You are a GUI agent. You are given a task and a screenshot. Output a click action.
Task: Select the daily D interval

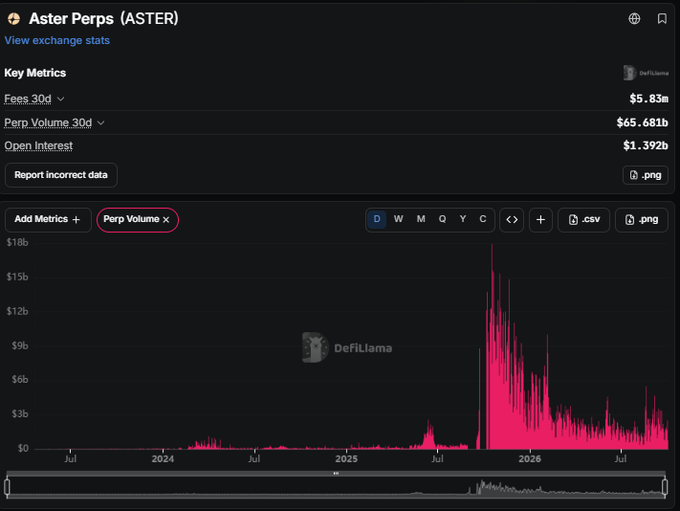point(377,219)
